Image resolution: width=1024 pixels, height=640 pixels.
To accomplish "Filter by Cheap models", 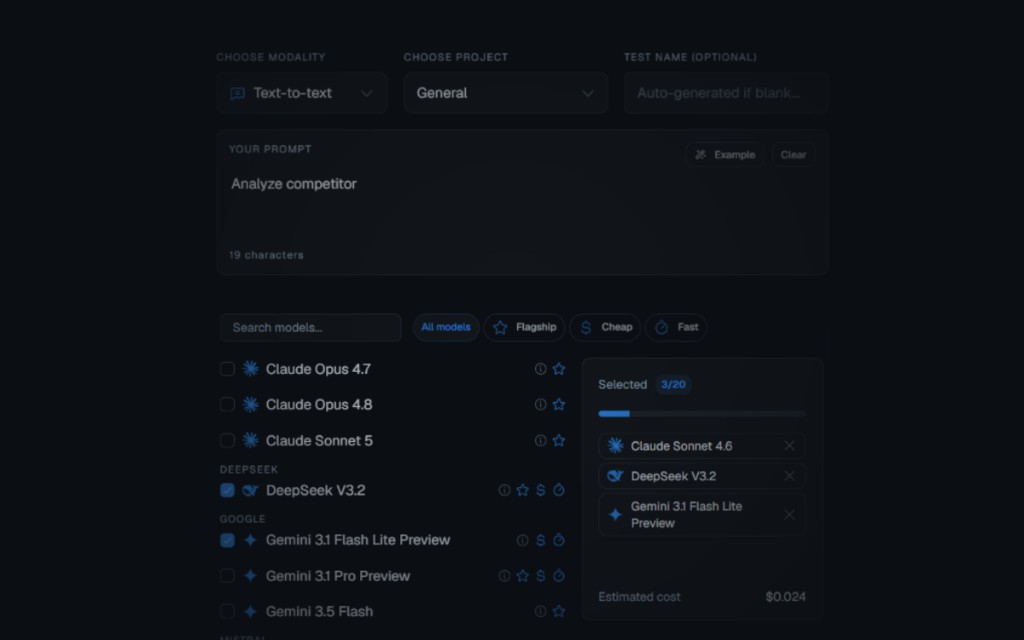I will click(x=605, y=327).
